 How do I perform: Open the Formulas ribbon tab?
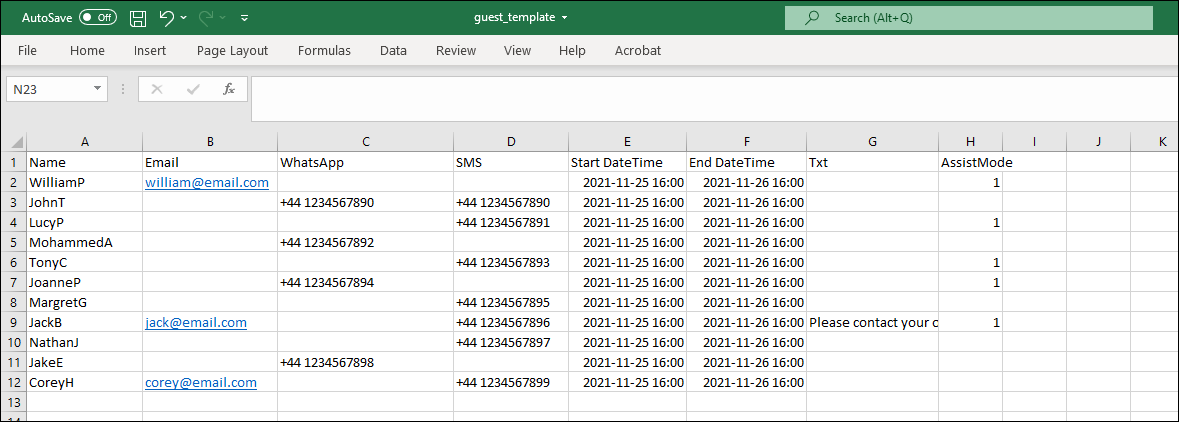click(324, 50)
